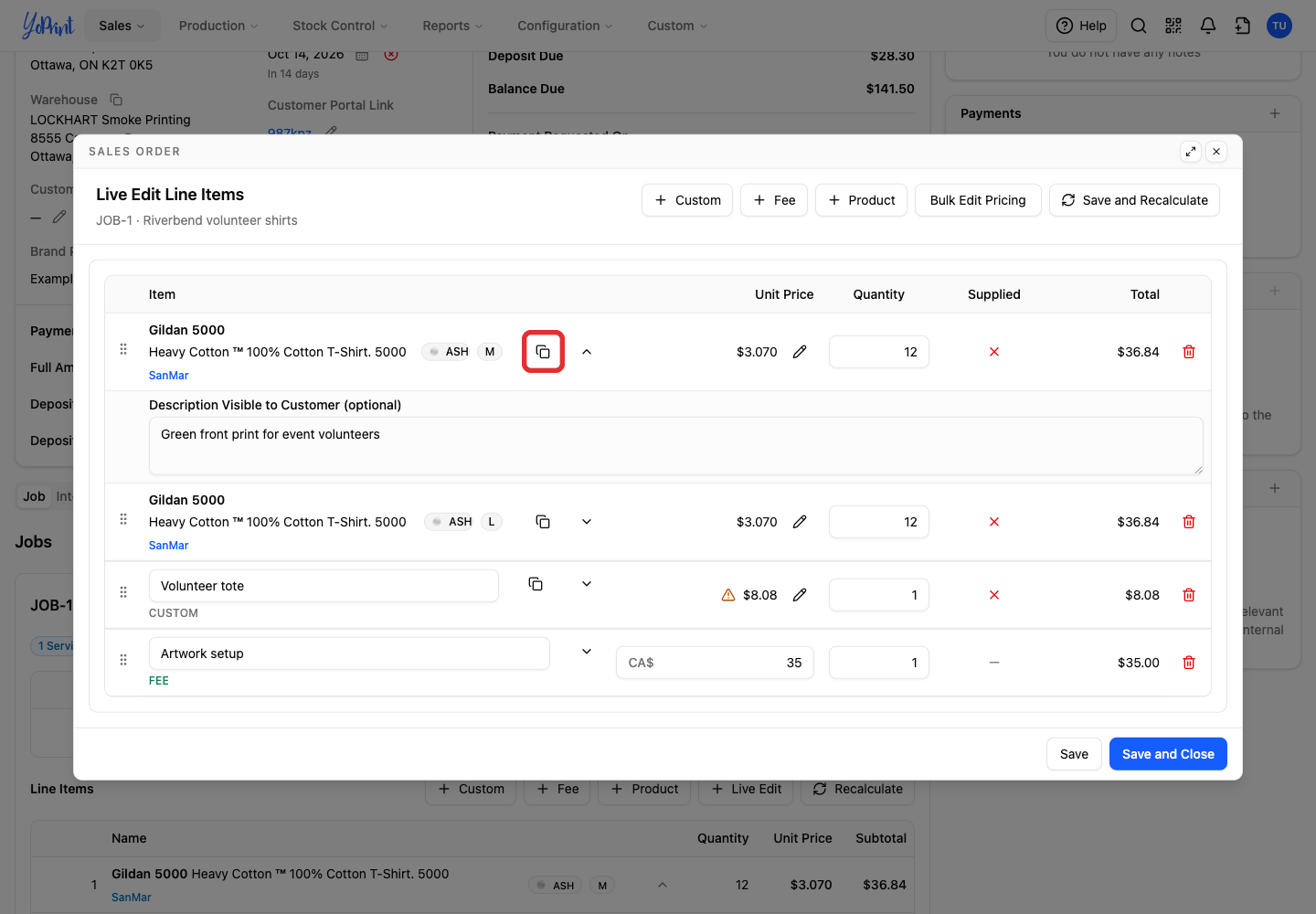Edit unit price of Gildan 5000 ASH M
This screenshot has height=914, width=1316.
[800, 352]
